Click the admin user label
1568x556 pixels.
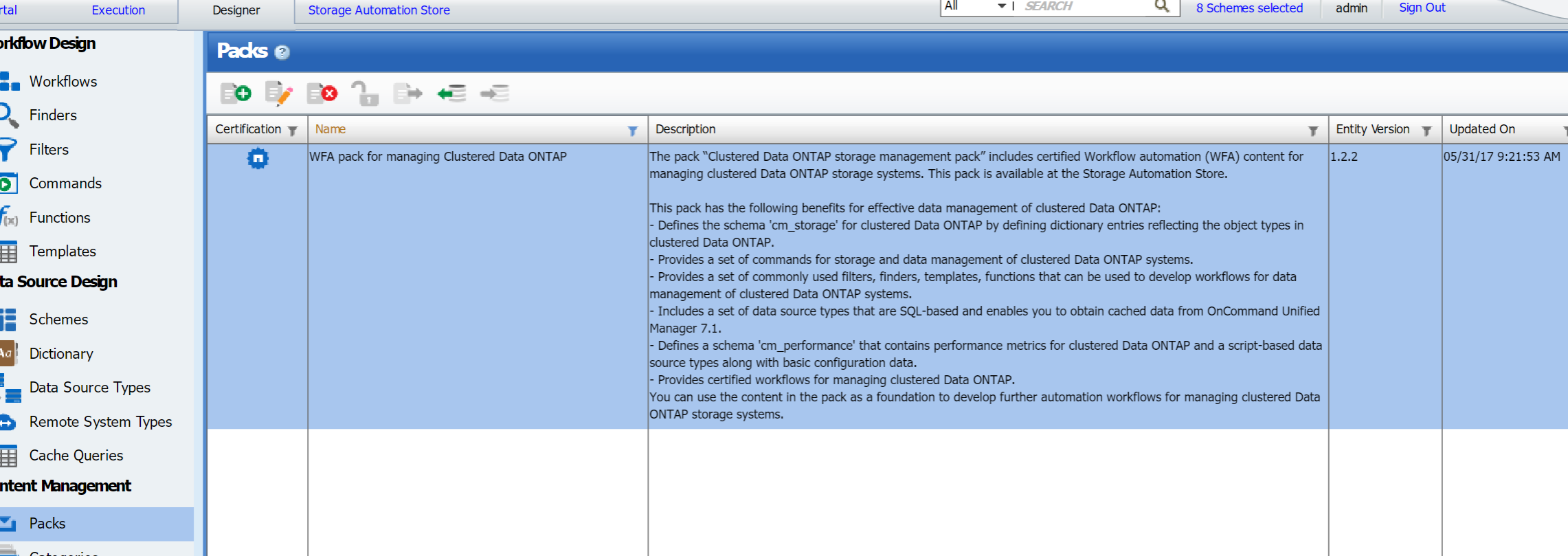pyautogui.click(x=1352, y=8)
